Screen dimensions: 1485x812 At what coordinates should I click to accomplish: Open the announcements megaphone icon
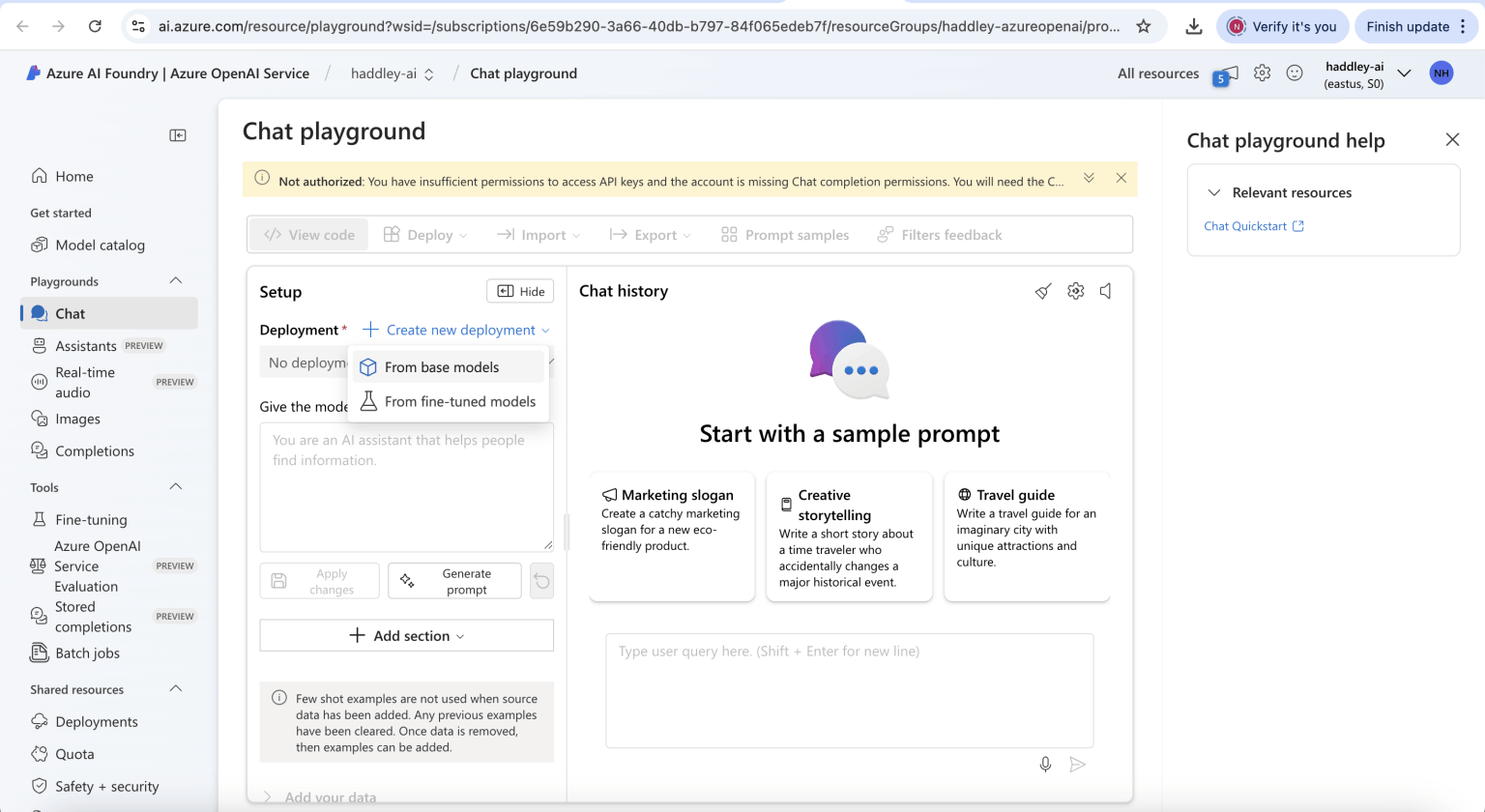coord(1225,74)
